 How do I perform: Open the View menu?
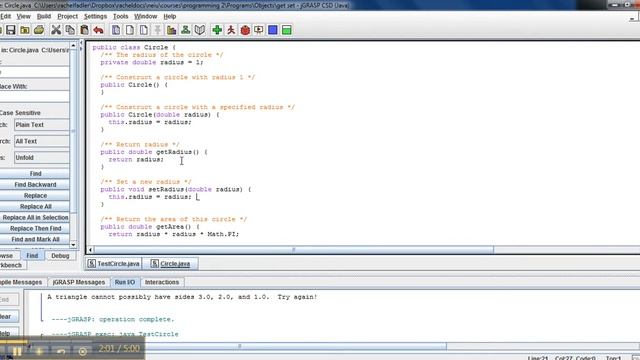[x=23, y=16]
